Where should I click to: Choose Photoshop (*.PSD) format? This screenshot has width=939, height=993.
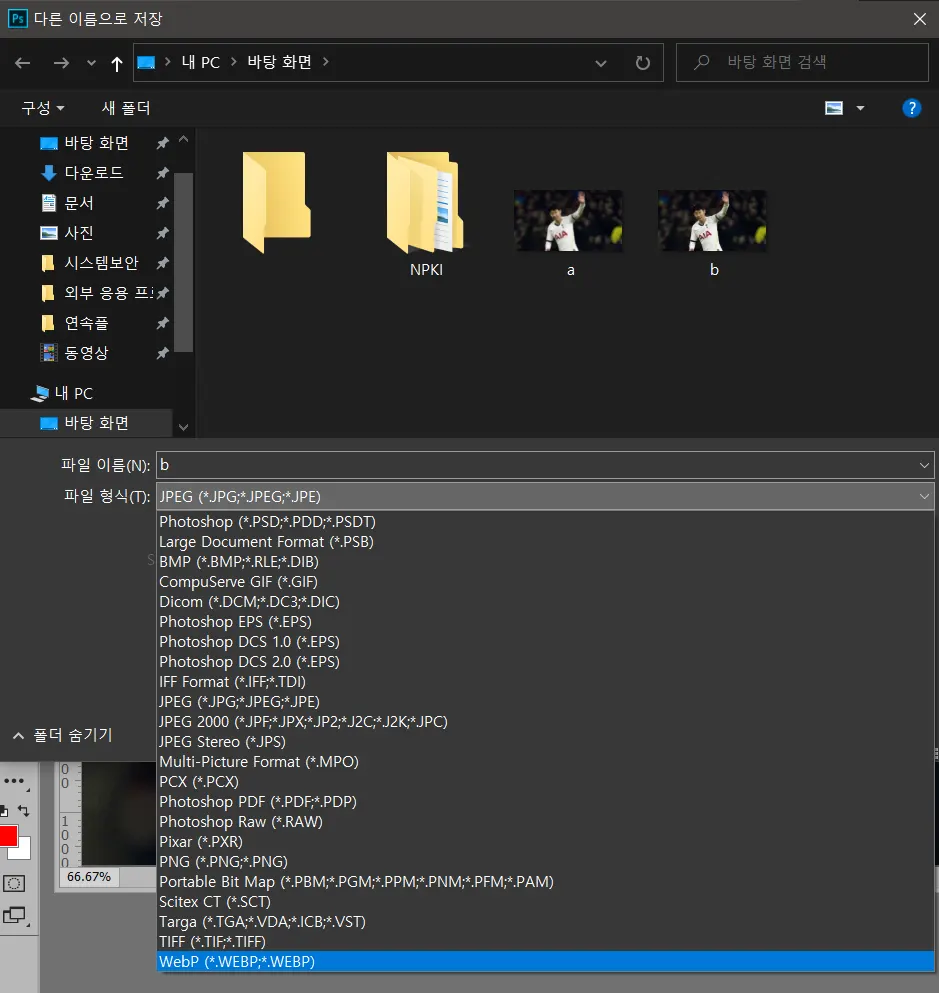click(x=545, y=522)
